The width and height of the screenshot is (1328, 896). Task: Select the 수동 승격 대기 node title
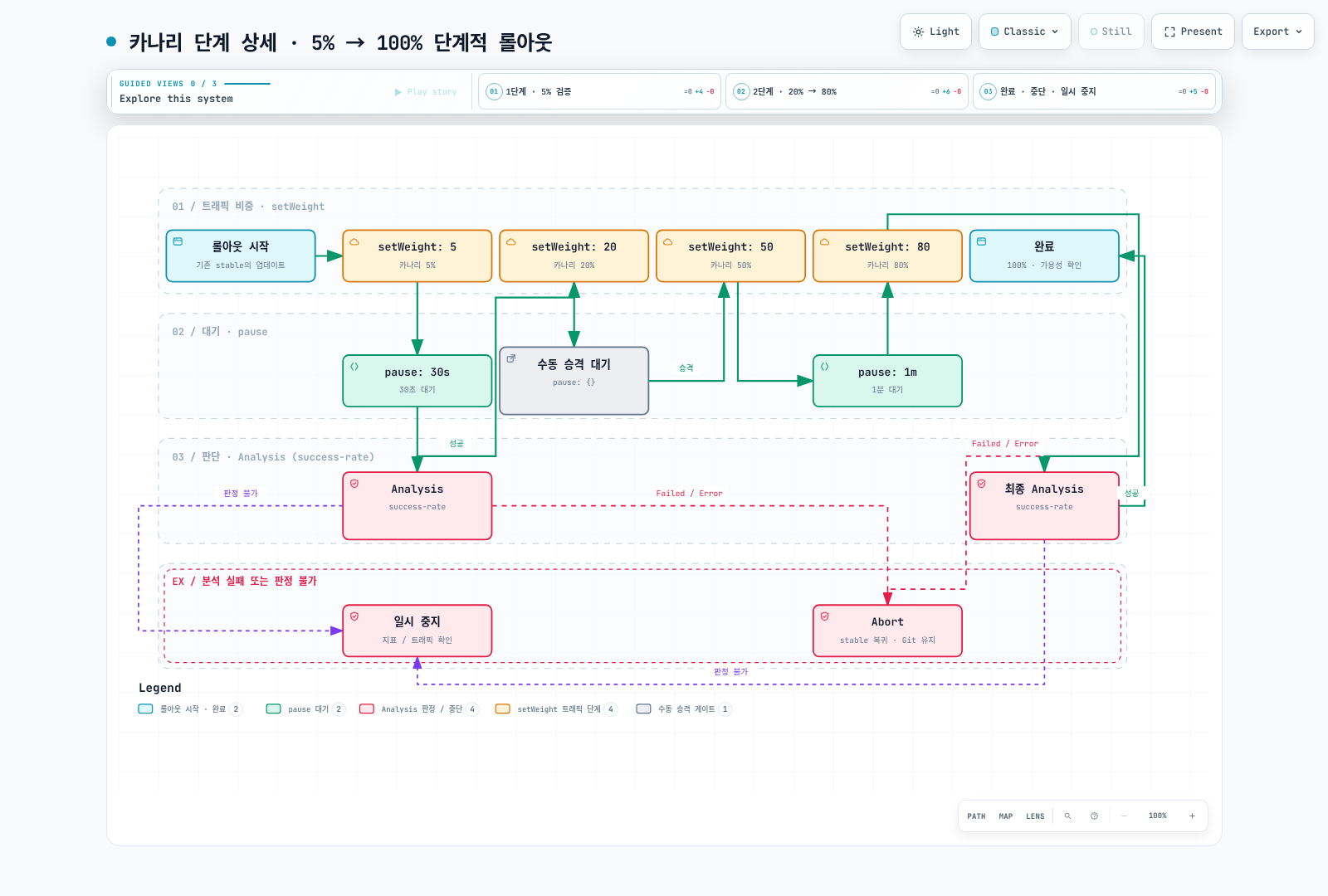pos(574,364)
